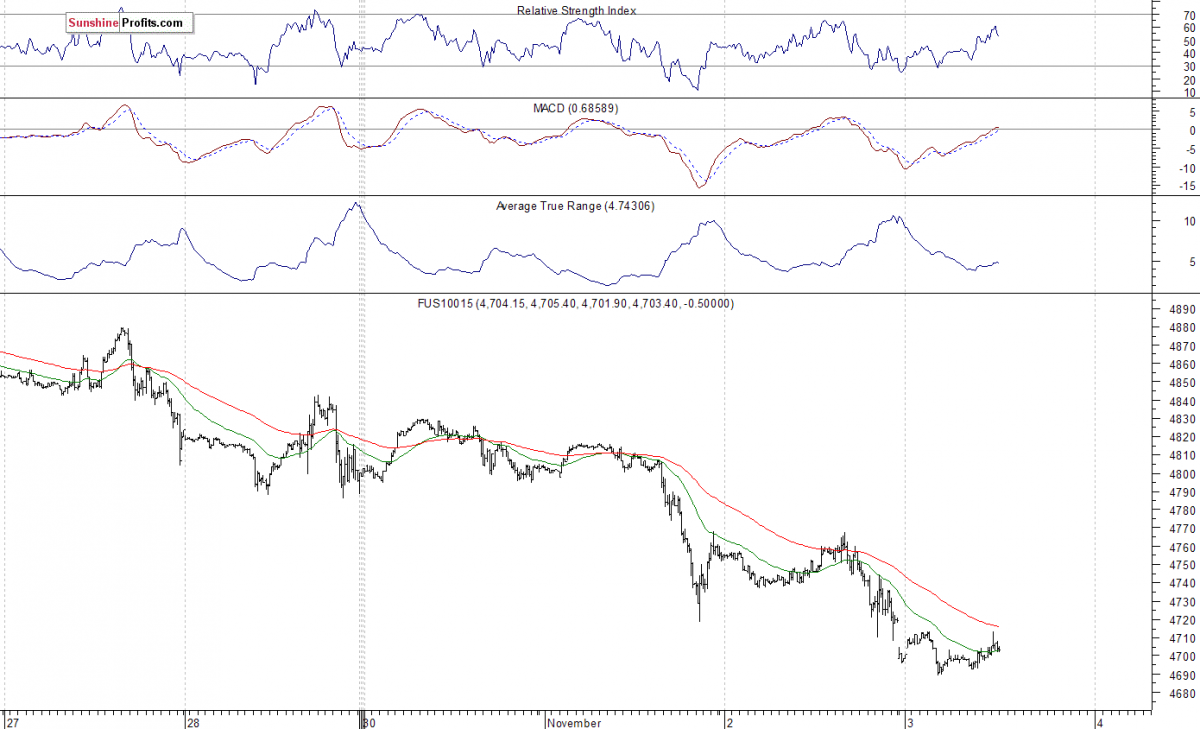The height and width of the screenshot is (729, 1200).
Task: Click the 4680 price axis label
Action: [1181, 693]
